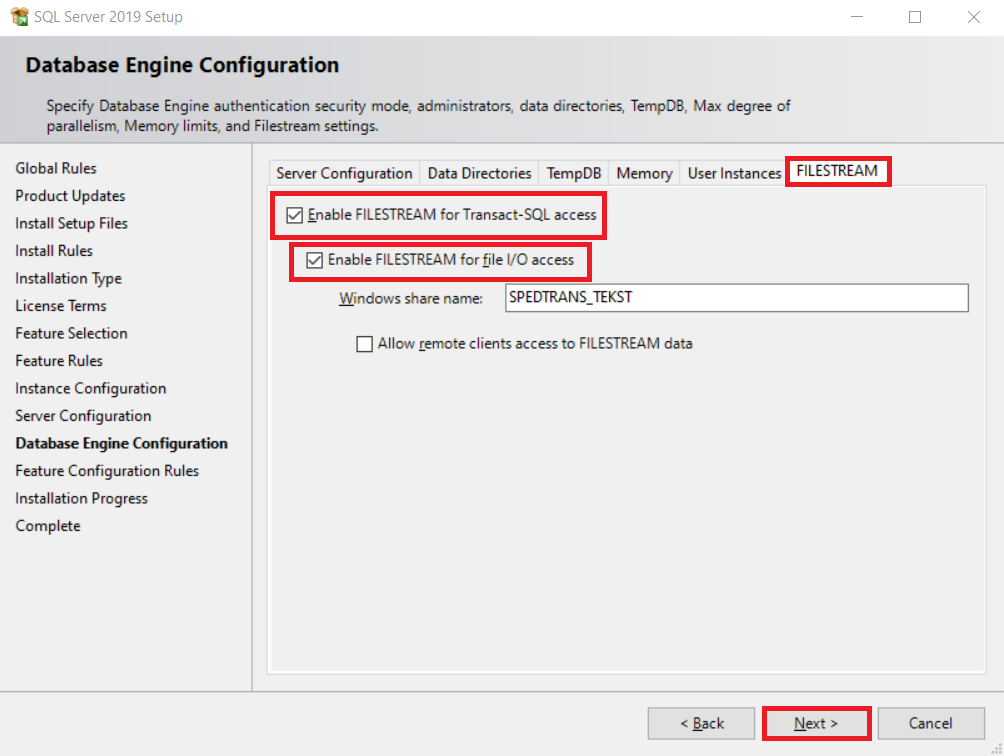1004x756 pixels.
Task: Click the Next button
Action: [816, 723]
